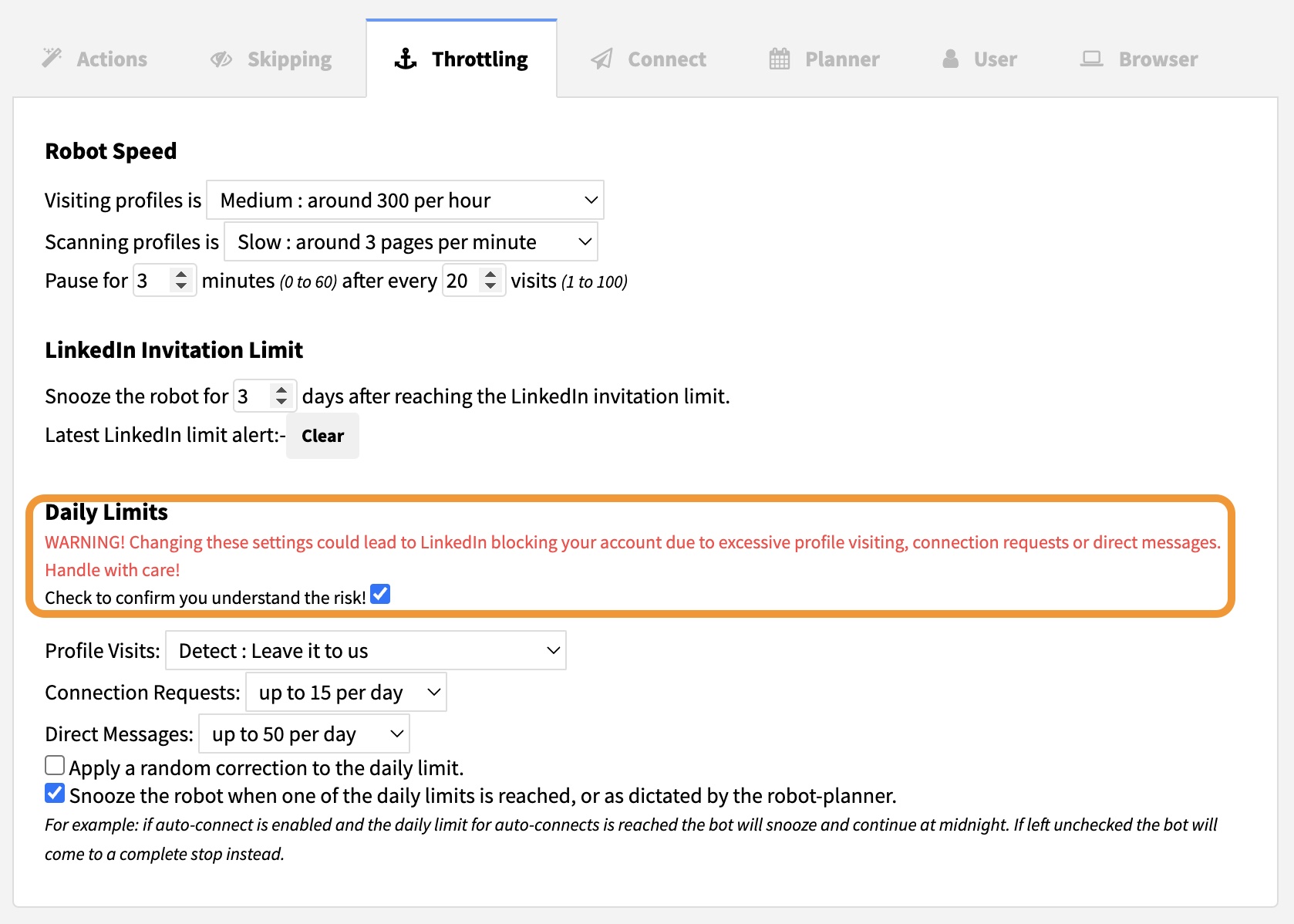Open the Connection Requests per day dropdown
This screenshot has width=1294, height=924.
pyautogui.click(x=346, y=693)
